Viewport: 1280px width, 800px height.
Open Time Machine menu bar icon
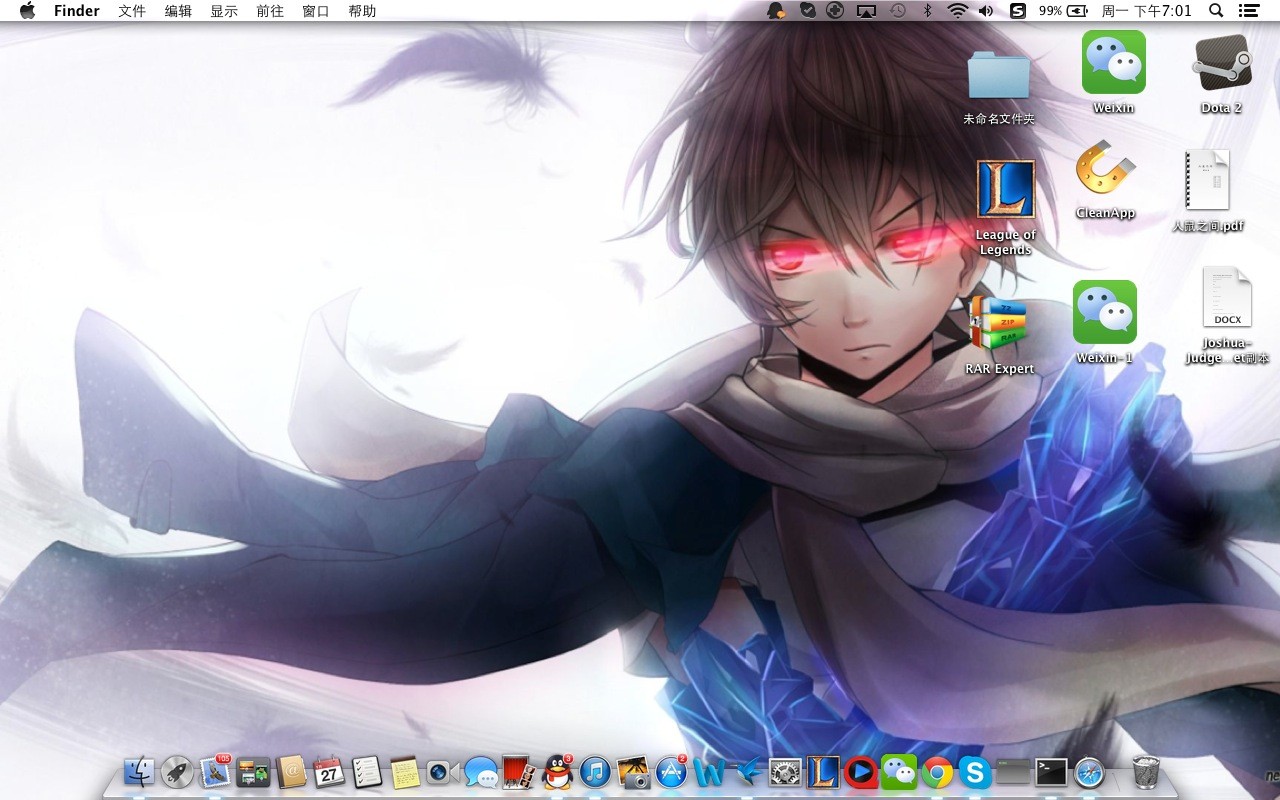click(x=898, y=11)
